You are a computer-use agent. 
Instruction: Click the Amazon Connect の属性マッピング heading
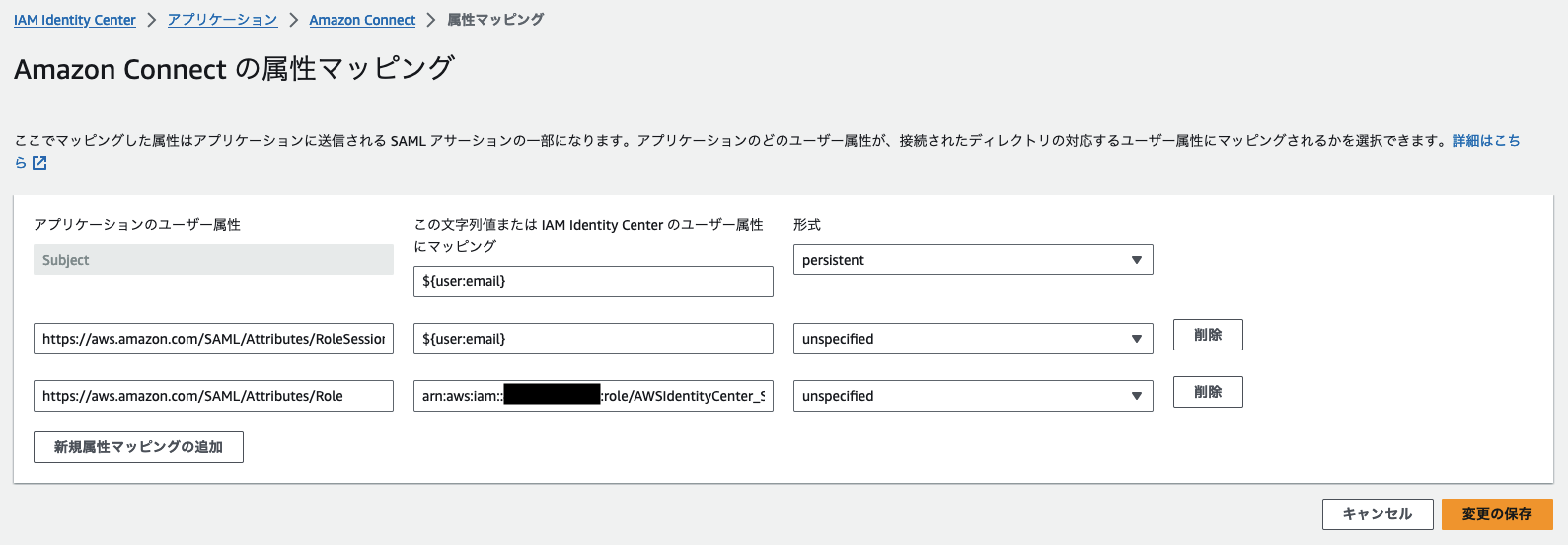click(234, 69)
